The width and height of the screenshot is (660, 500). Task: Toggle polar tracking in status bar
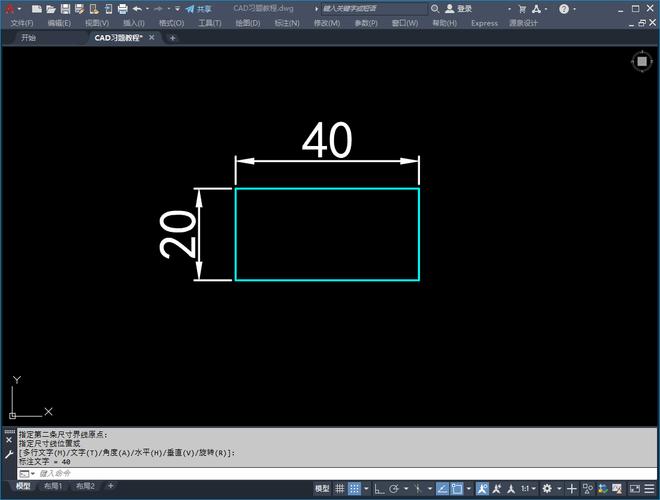coord(394,489)
